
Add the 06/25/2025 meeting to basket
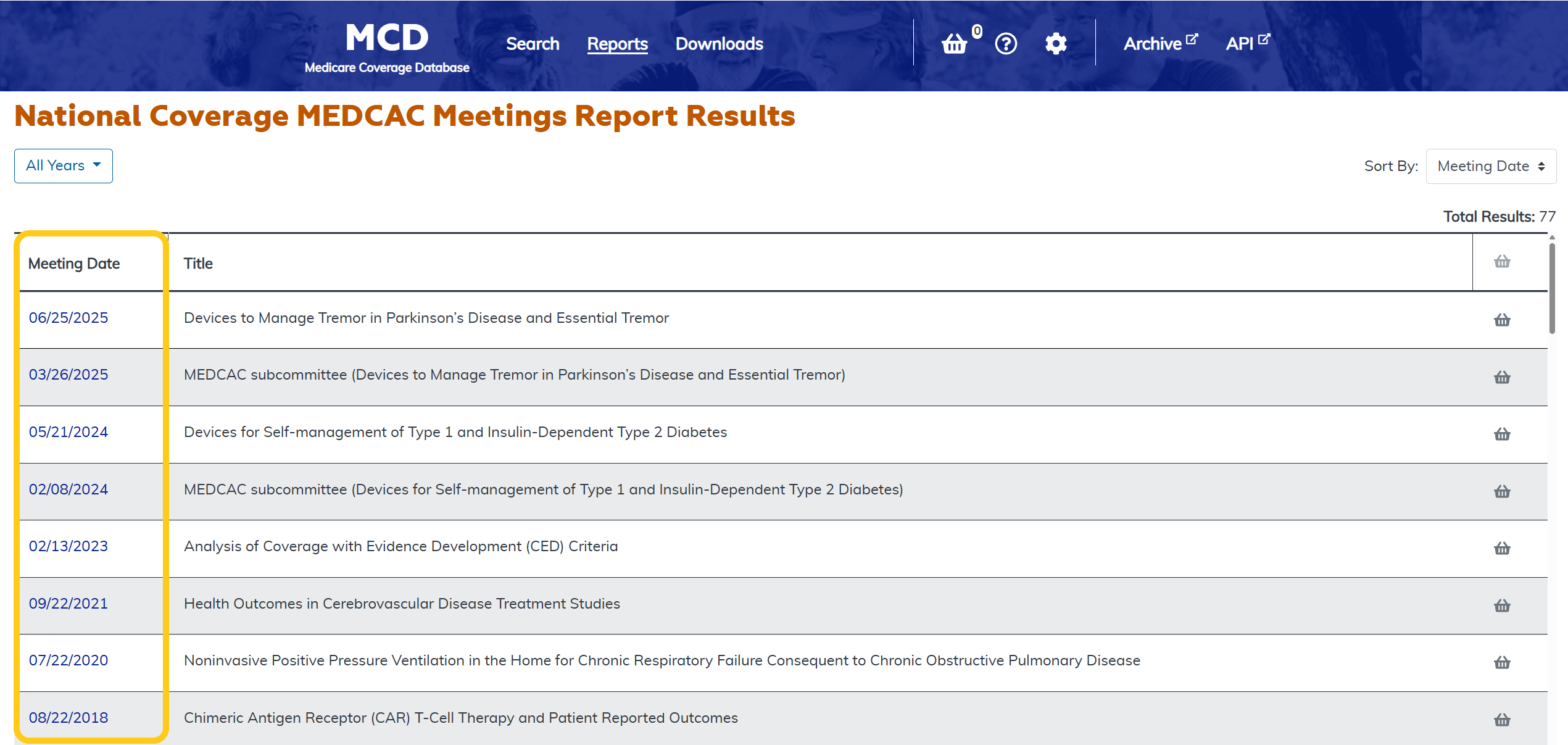click(1502, 320)
